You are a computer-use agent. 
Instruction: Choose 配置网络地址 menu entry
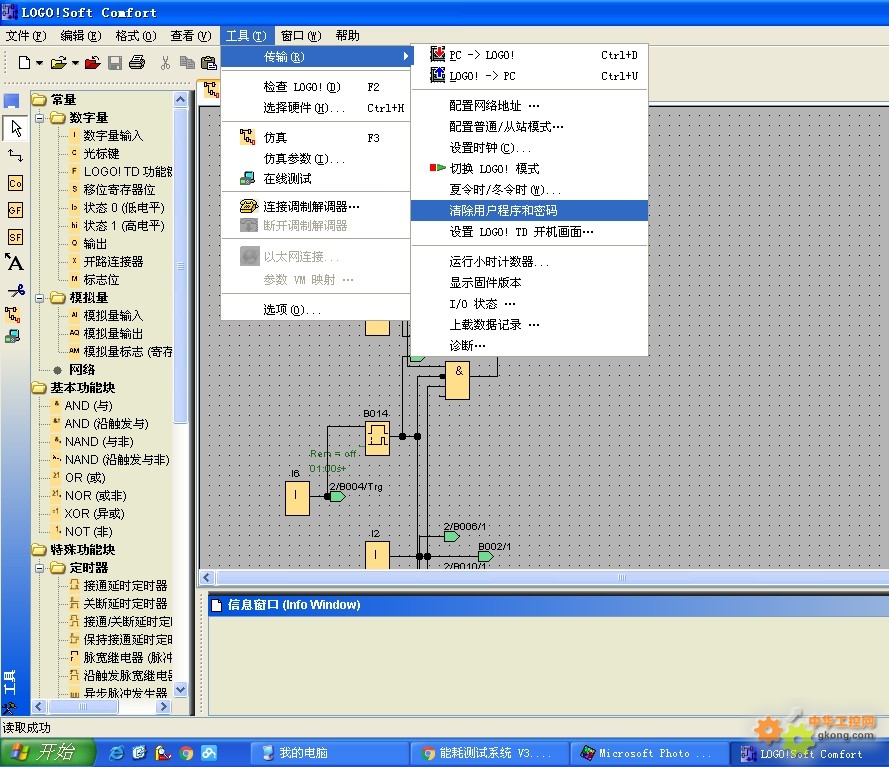tap(530, 105)
